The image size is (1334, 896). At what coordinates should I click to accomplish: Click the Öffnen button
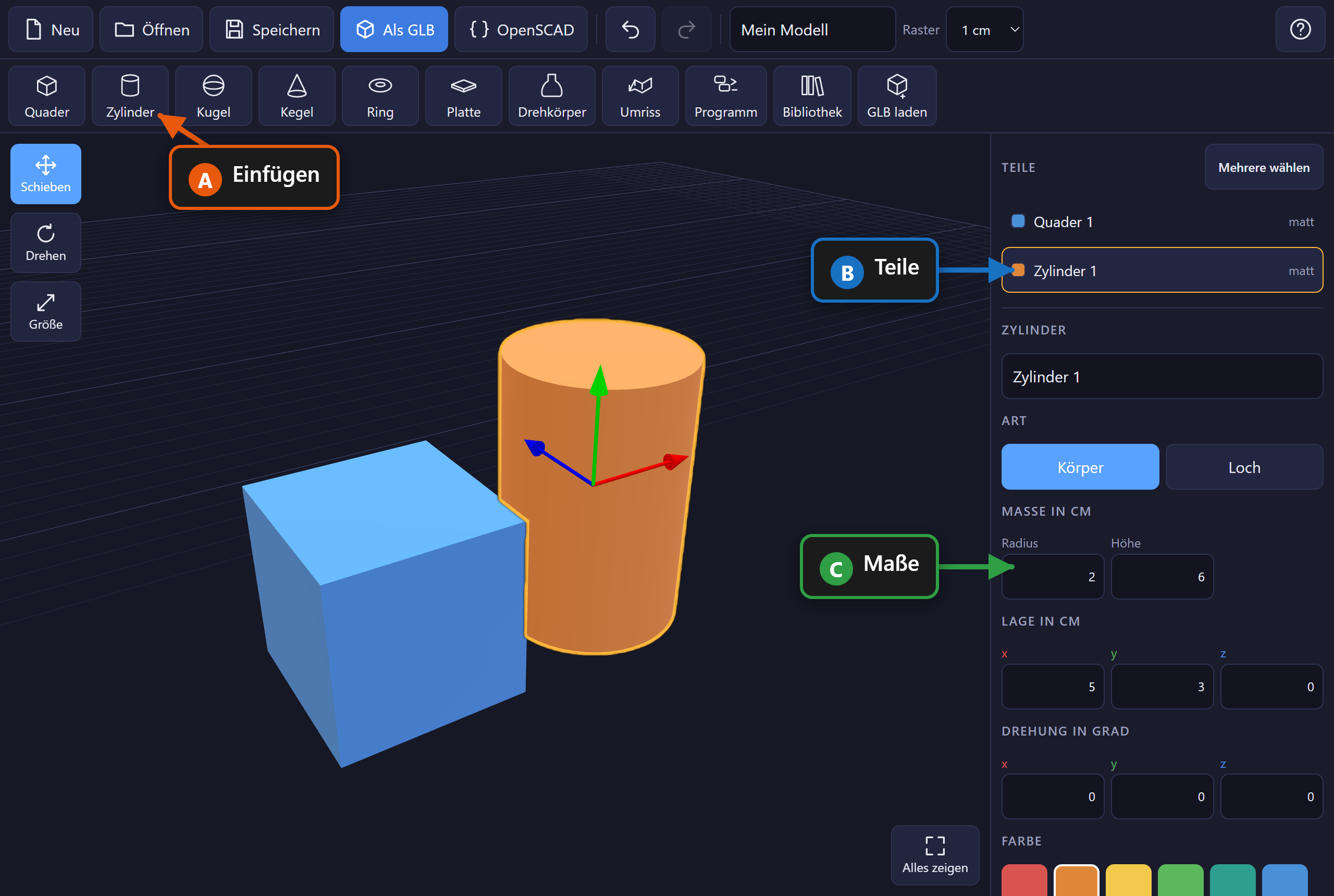(x=152, y=29)
